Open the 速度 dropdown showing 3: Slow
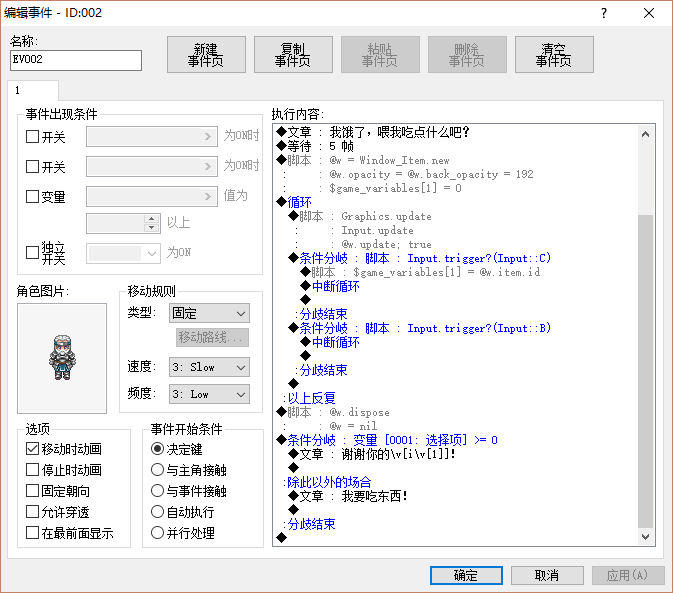 [209, 367]
